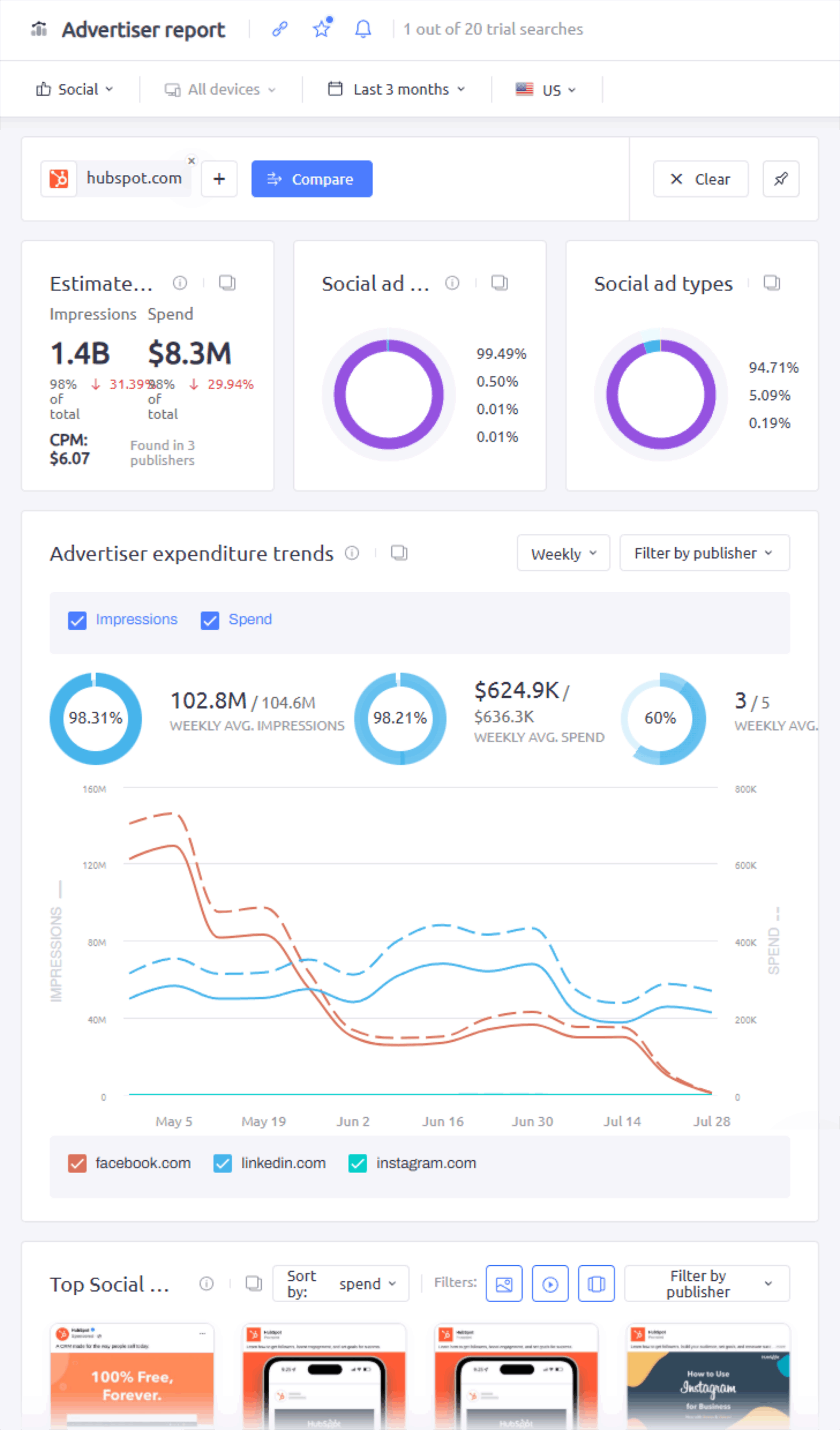The height and width of the screenshot is (1430, 840).
Task: Copy the Estimated card widget
Action: (x=228, y=283)
